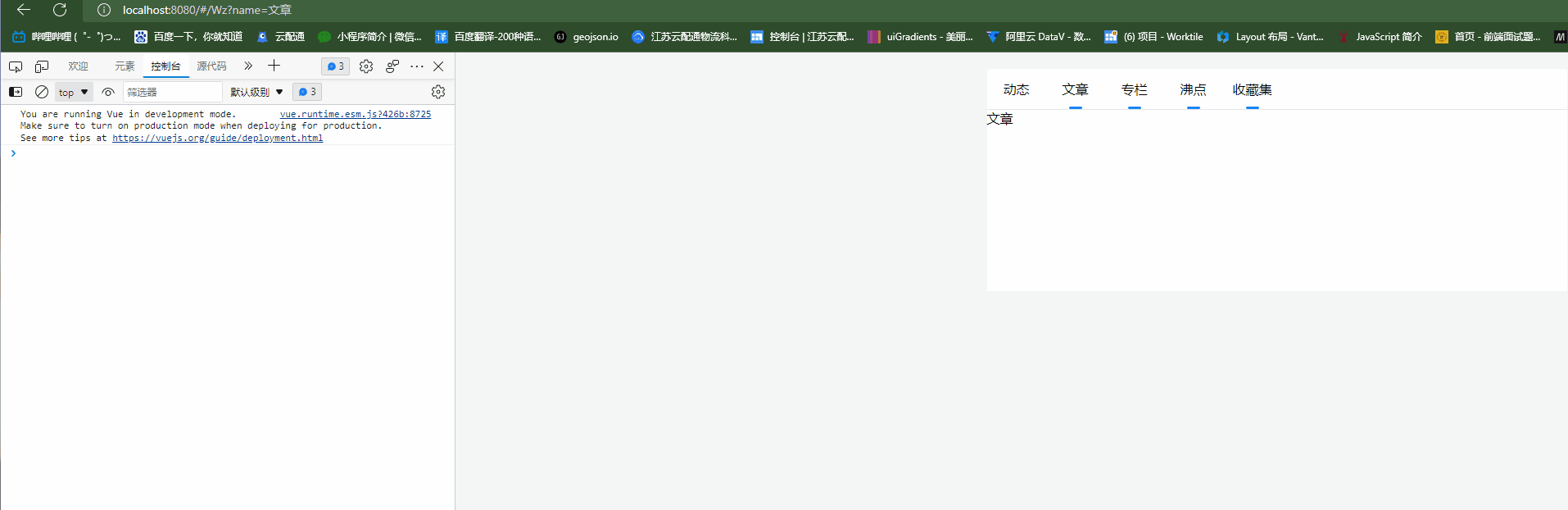Switch to the 元素 DevTools tab

pos(125,66)
